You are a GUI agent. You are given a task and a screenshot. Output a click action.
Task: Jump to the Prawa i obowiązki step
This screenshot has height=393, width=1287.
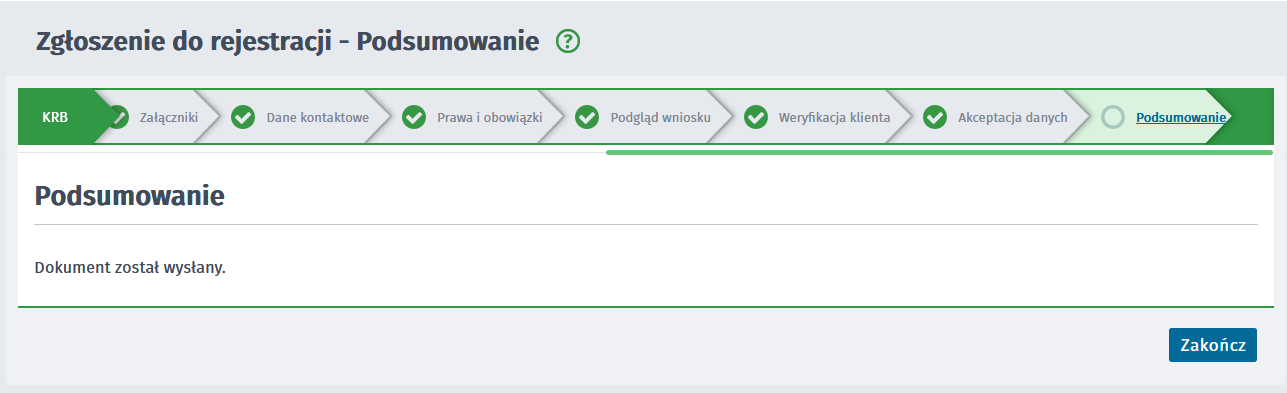click(x=490, y=117)
